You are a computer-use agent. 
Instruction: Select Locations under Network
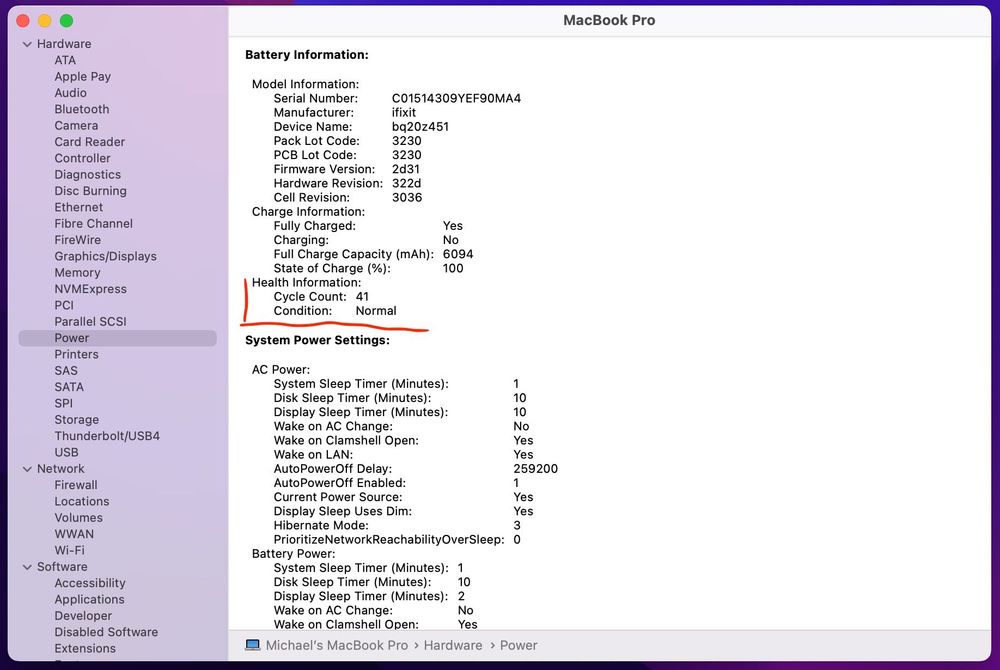point(82,502)
